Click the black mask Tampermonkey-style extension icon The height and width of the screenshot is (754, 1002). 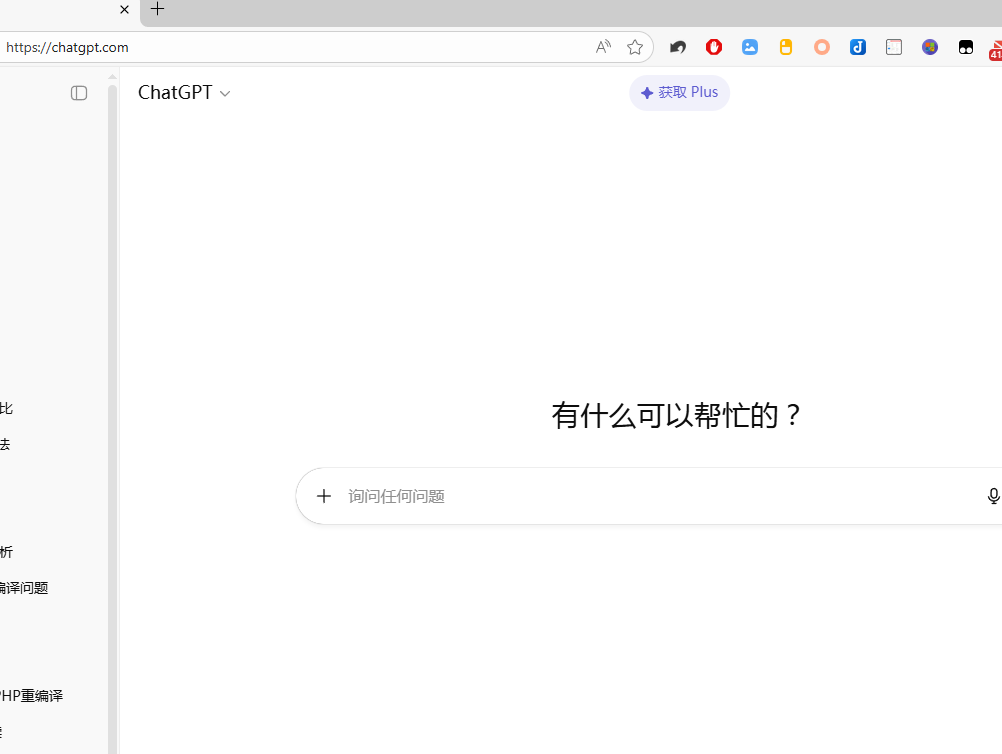[966, 47]
